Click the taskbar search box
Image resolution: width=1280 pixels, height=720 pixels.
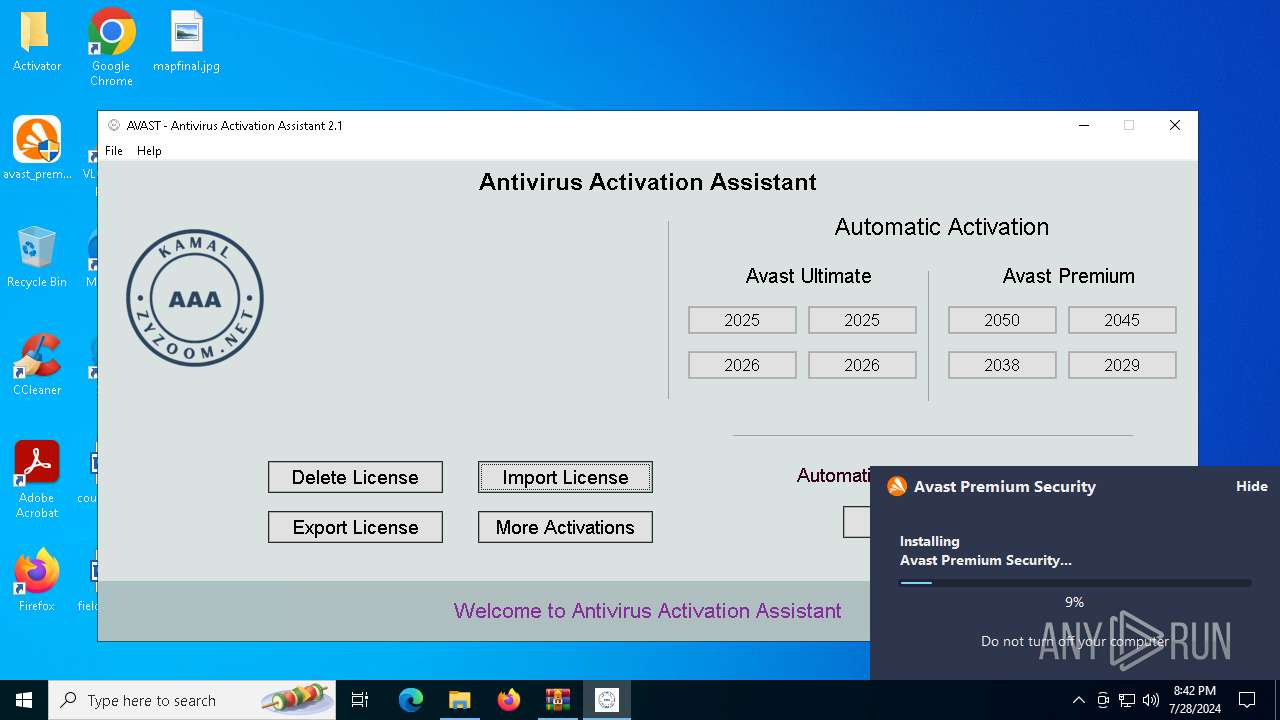(192, 700)
